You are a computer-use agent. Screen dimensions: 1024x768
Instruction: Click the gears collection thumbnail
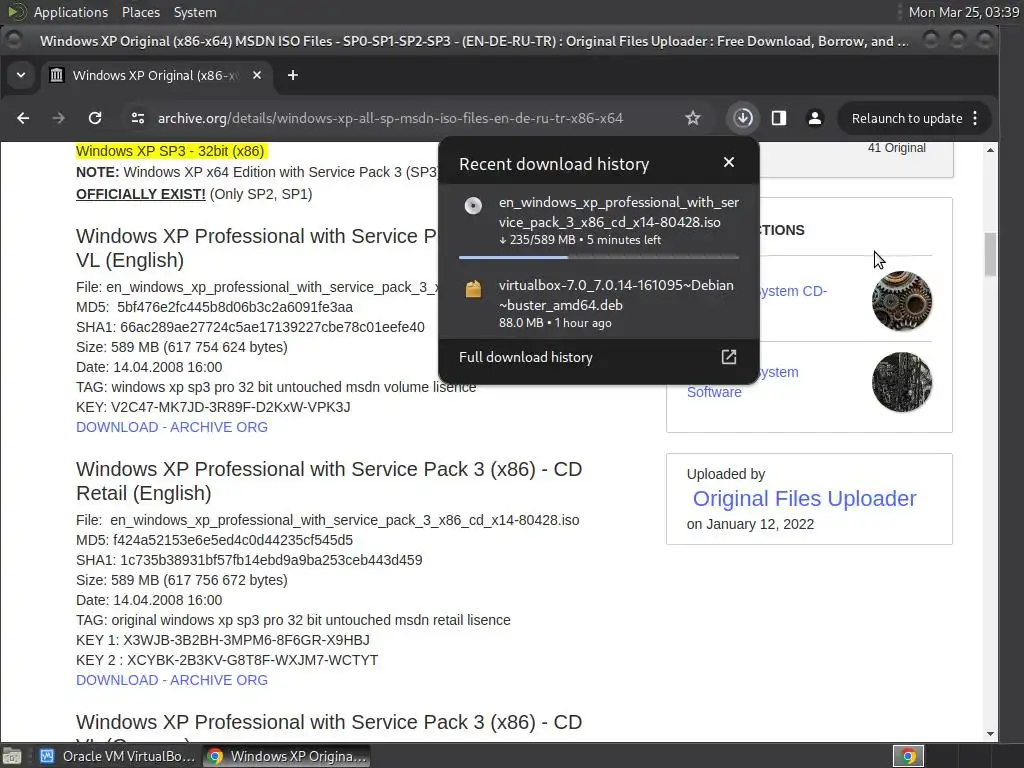pos(902,301)
